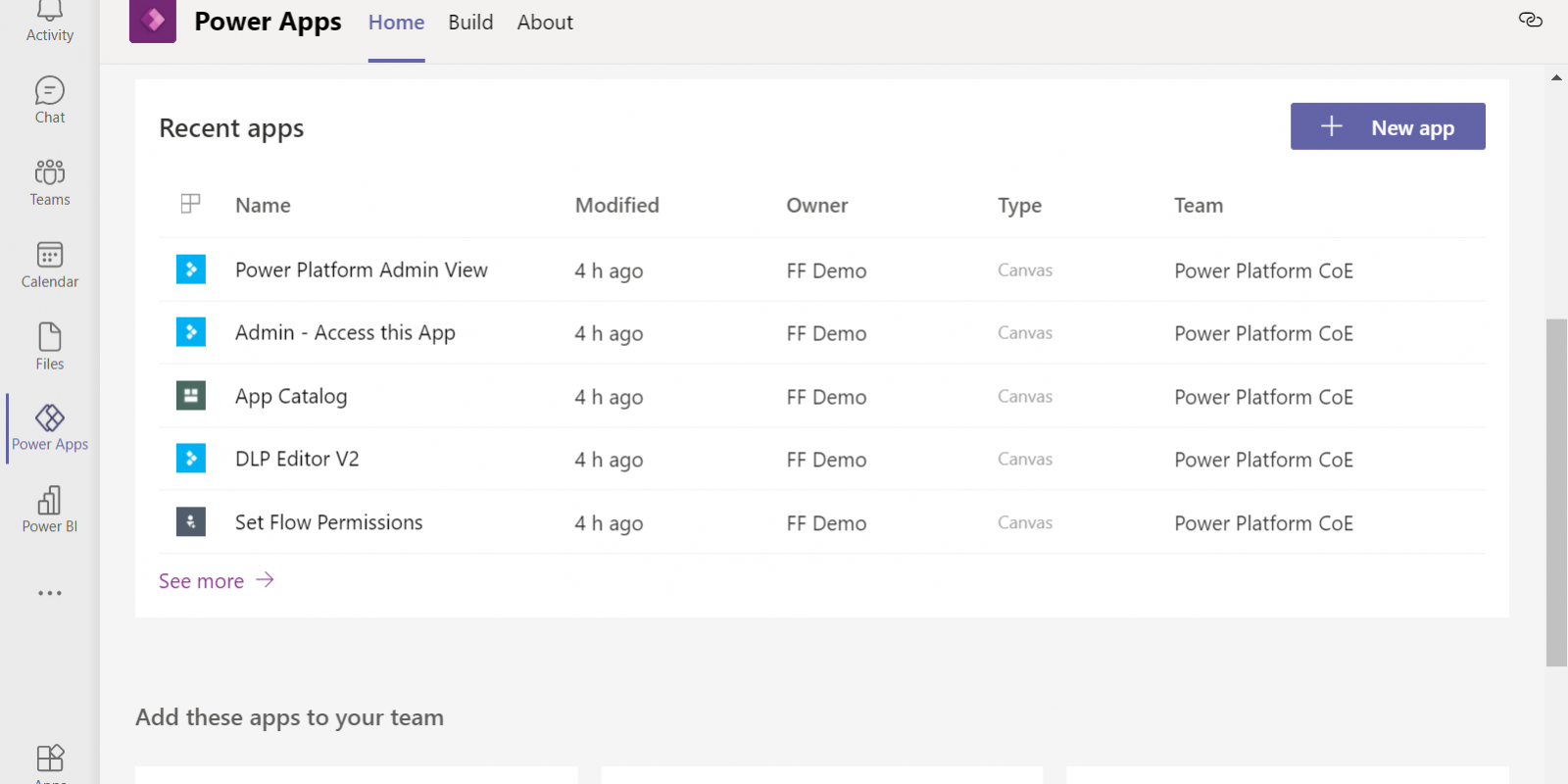Open the App Catalog app
Screen dimensions: 1568x784
[291, 396]
